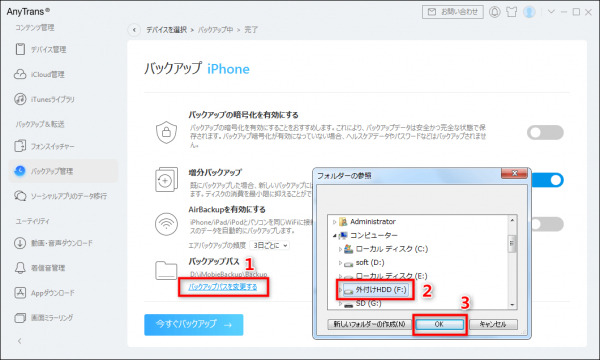Toggle AirBackup switch
Image resolution: width=600 pixels, height=360 pixels.
click(x=547, y=224)
